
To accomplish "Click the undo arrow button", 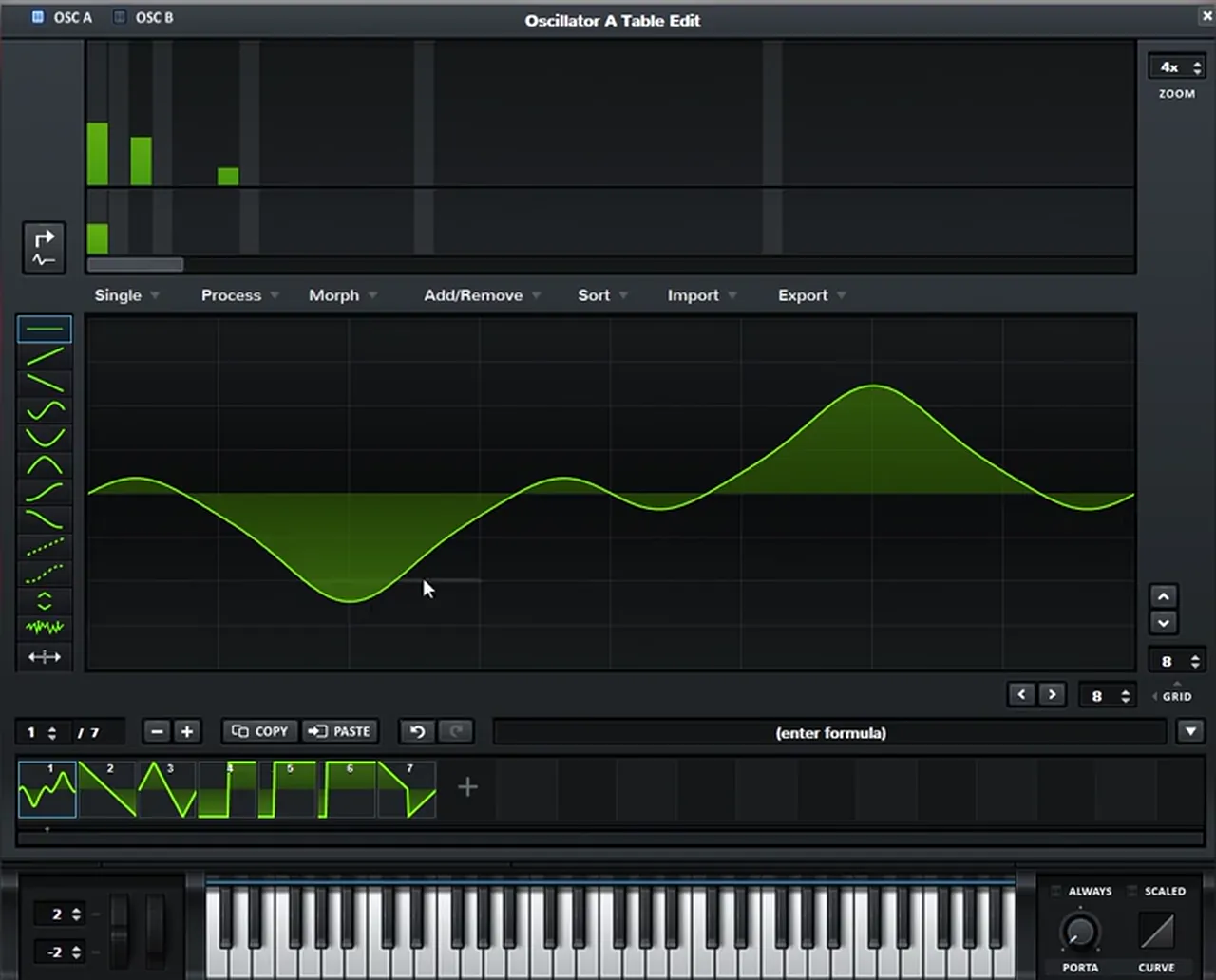I will click(x=417, y=731).
